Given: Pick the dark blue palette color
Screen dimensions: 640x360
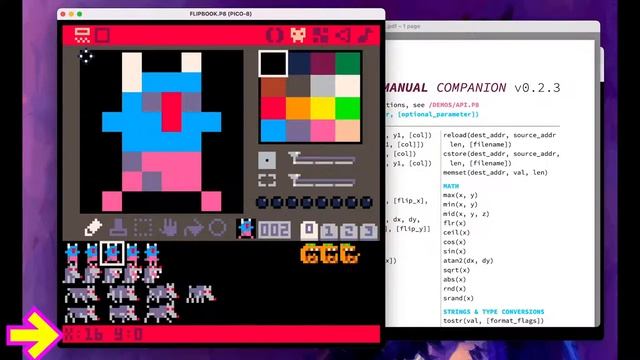Looking at the screenshot, I should pos(298,63).
